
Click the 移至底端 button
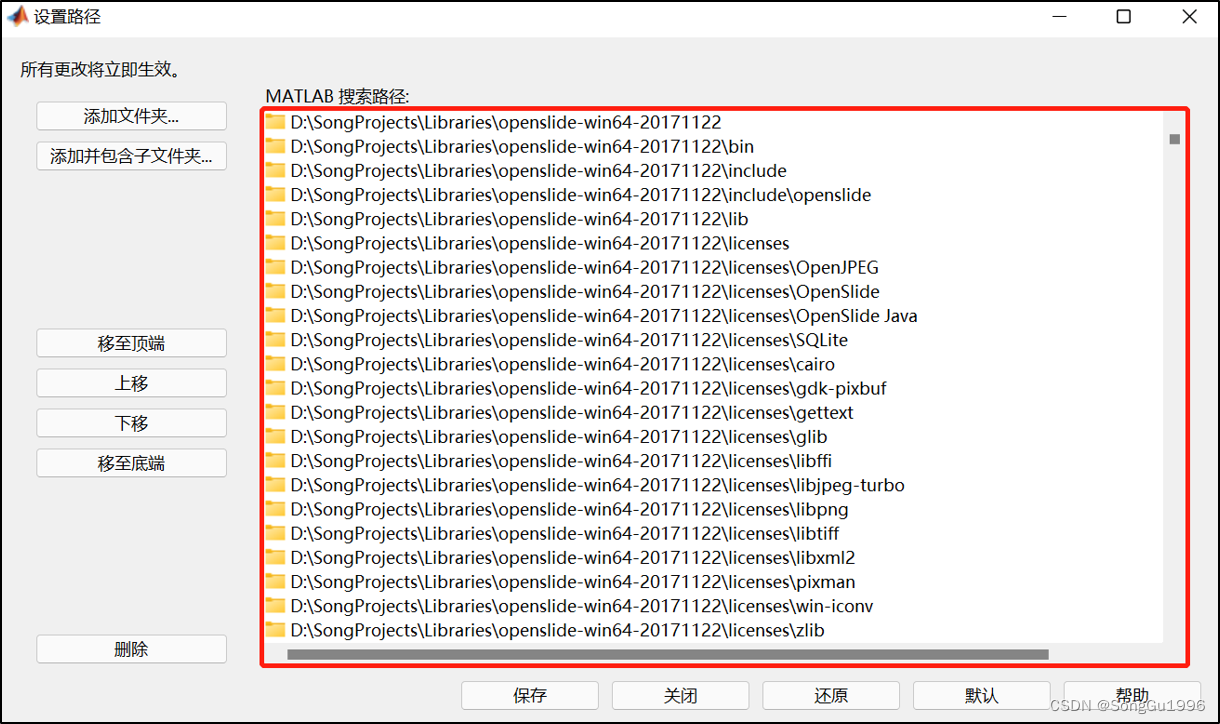pyautogui.click(x=132, y=463)
